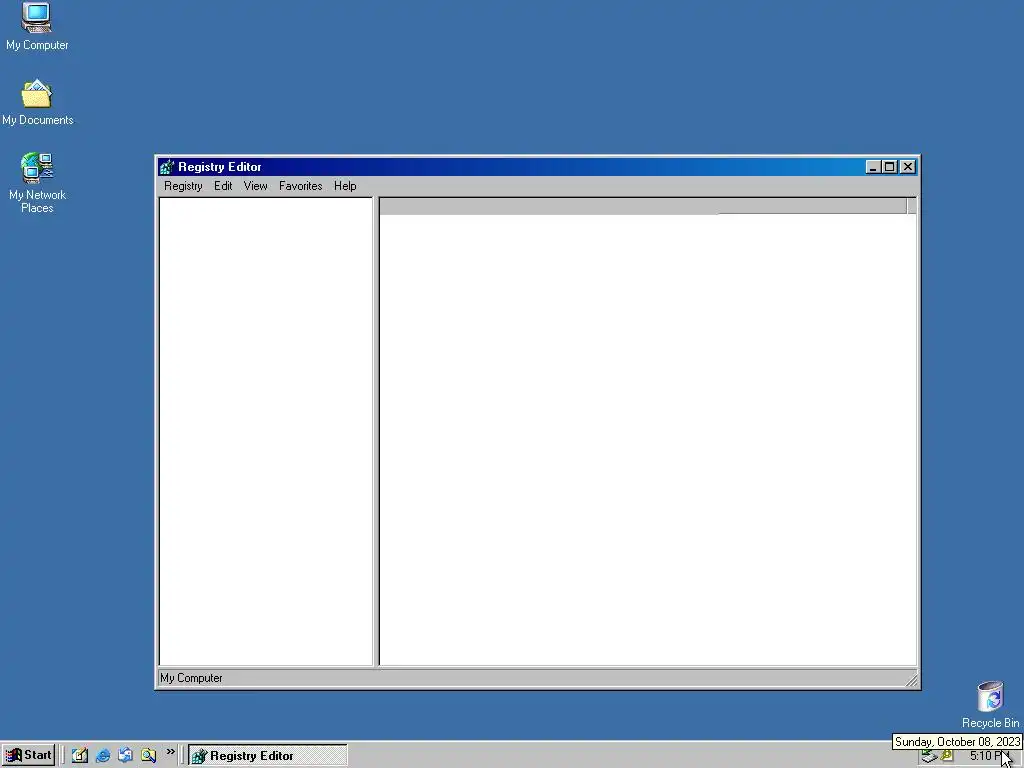Click the My Computer status bar text
The image size is (1024, 768).
(x=191, y=678)
